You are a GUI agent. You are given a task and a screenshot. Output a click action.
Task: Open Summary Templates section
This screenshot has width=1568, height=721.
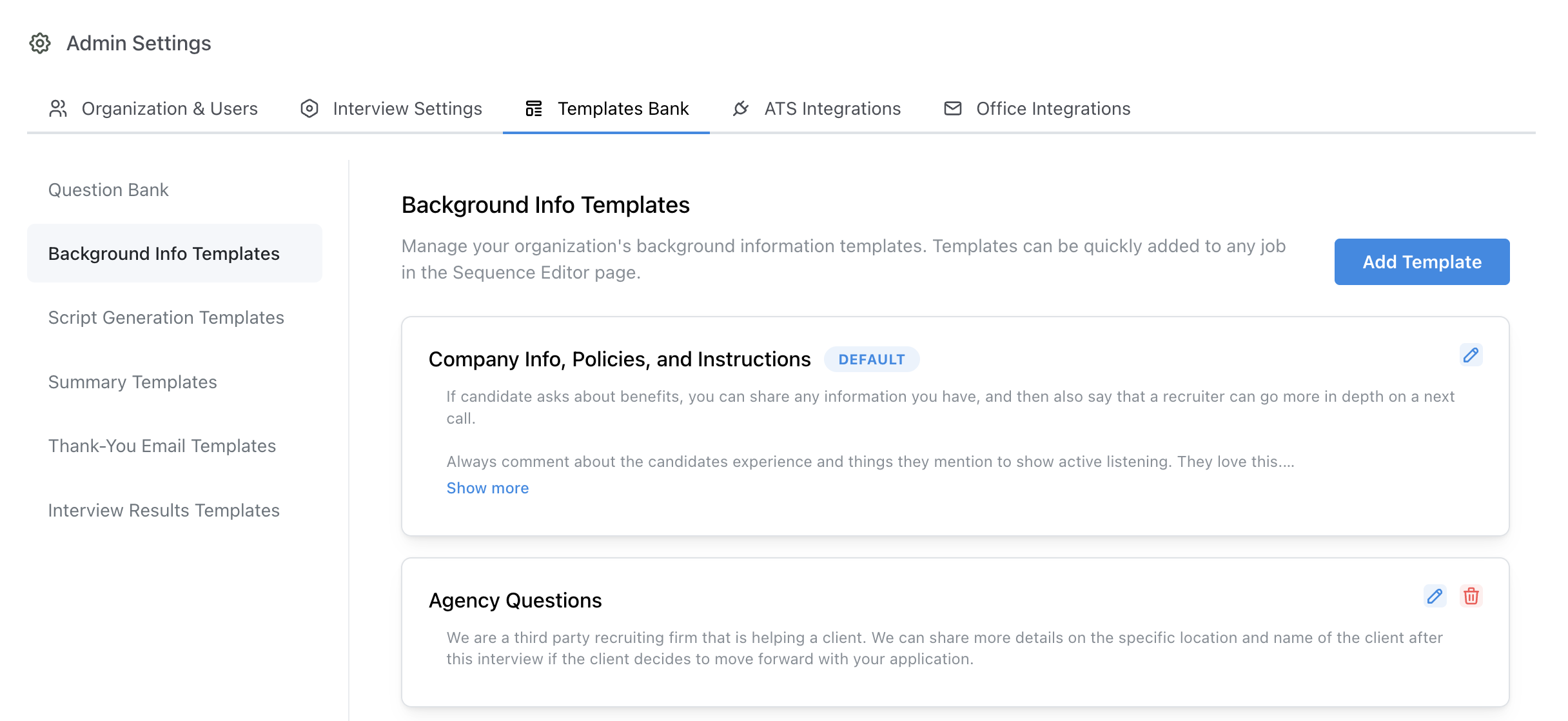click(133, 382)
